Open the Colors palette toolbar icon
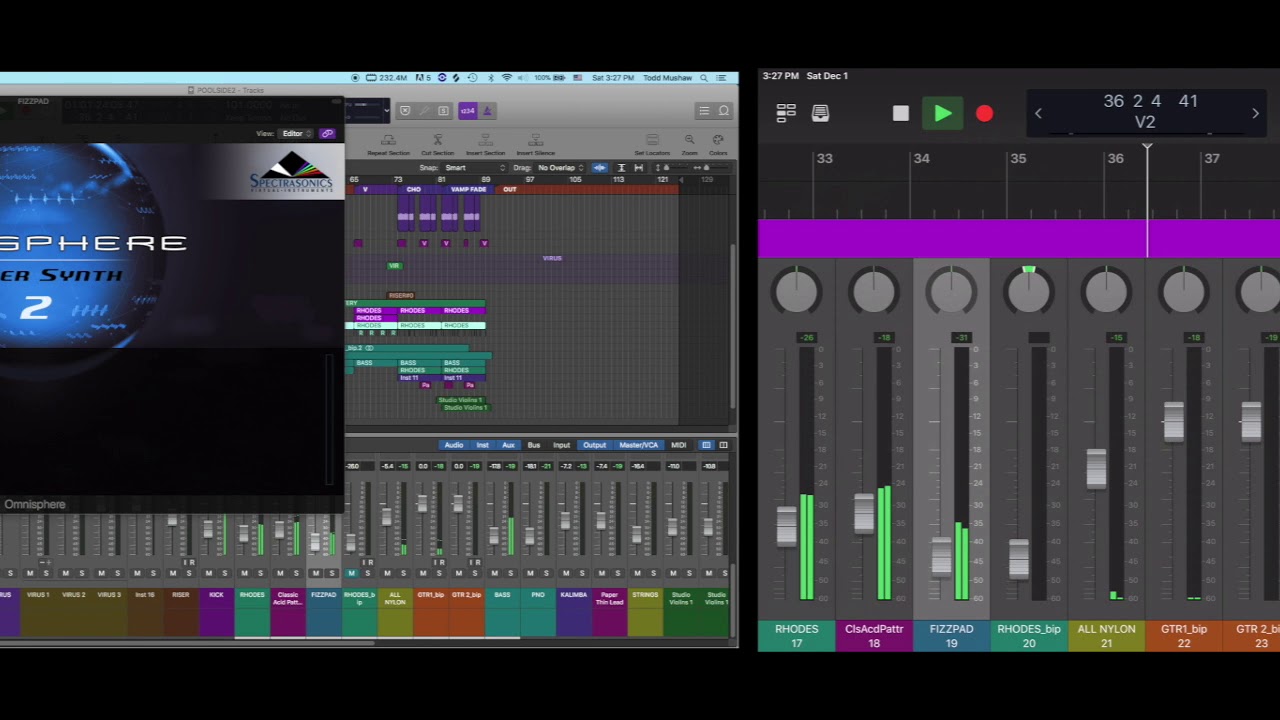 coord(718,144)
